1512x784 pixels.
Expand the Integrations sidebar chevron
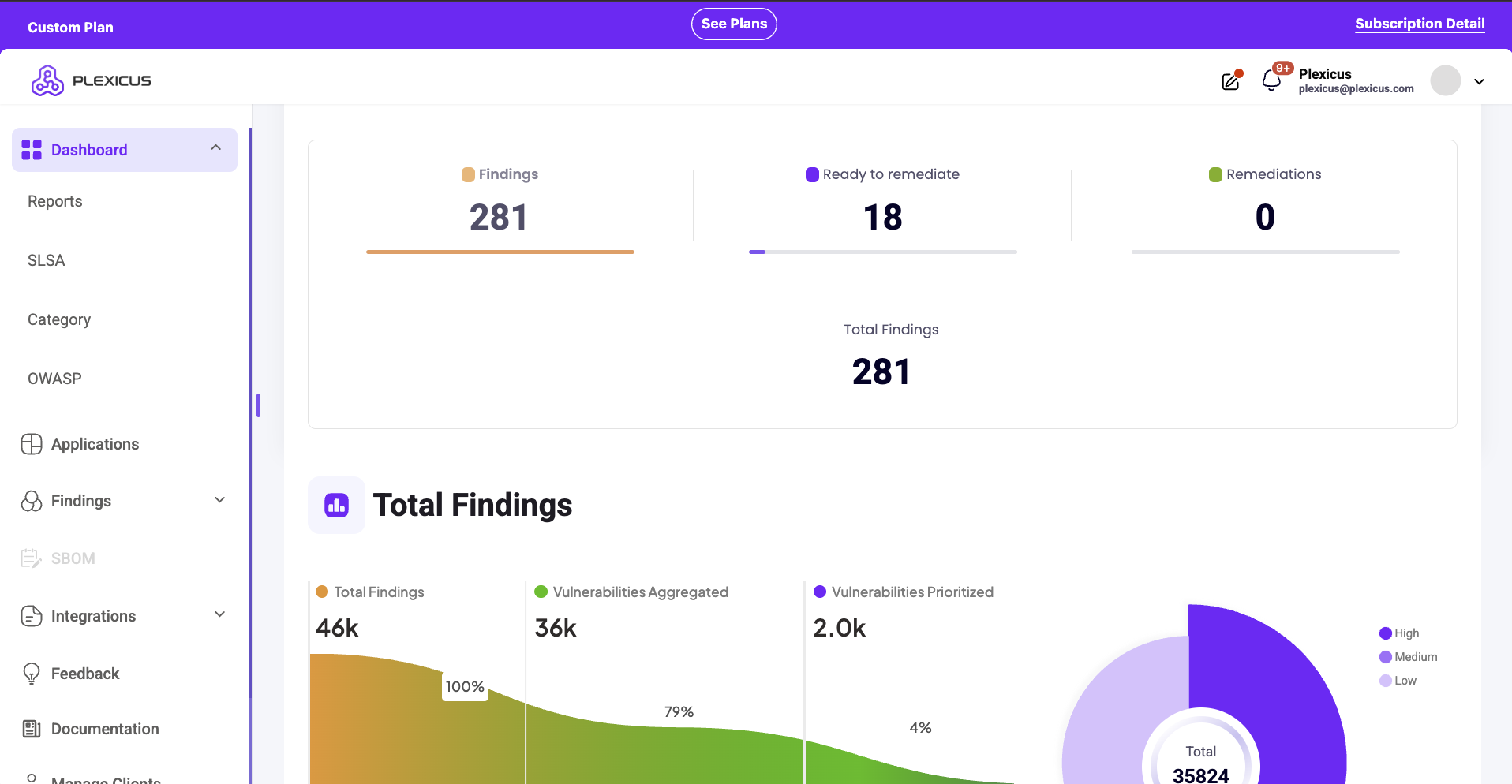[220, 614]
